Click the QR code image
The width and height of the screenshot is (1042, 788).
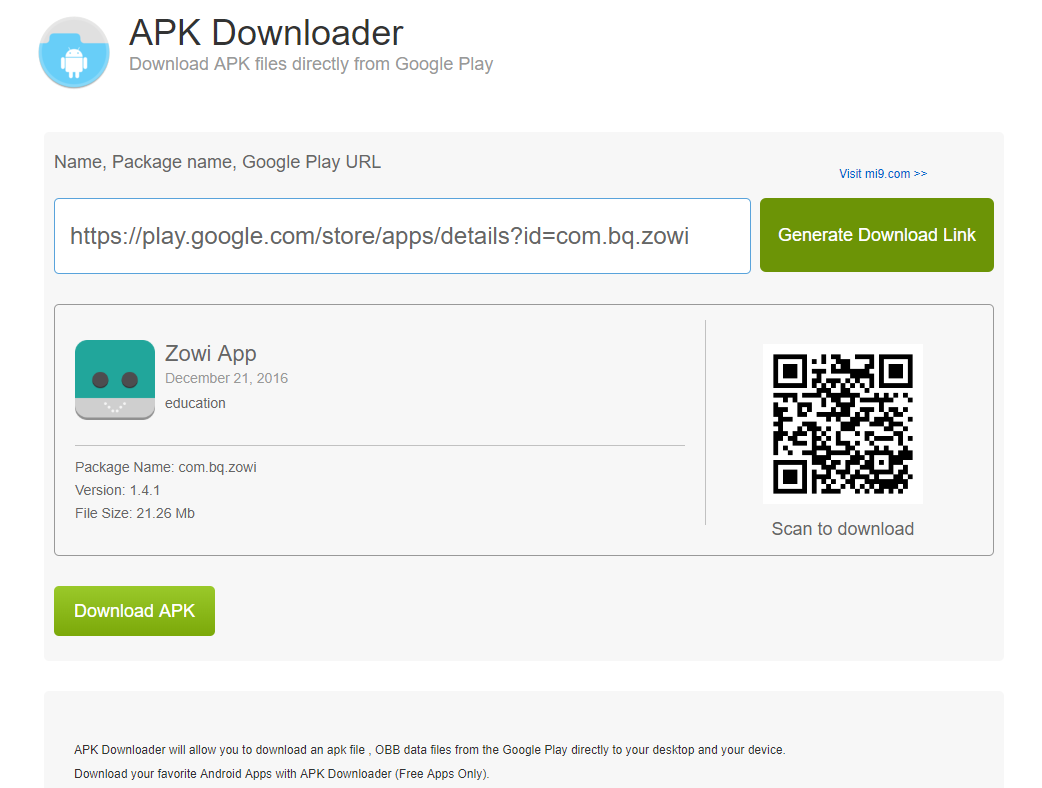(842, 423)
